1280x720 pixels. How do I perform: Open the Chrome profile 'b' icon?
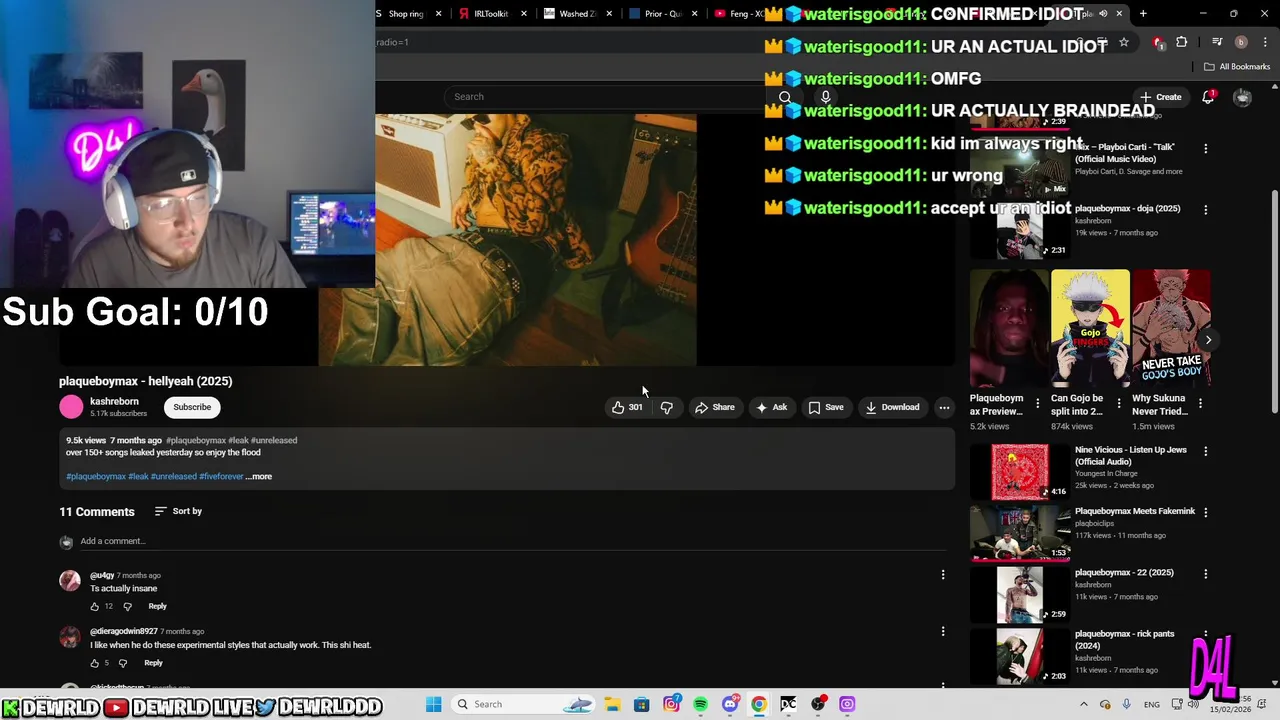1241,42
